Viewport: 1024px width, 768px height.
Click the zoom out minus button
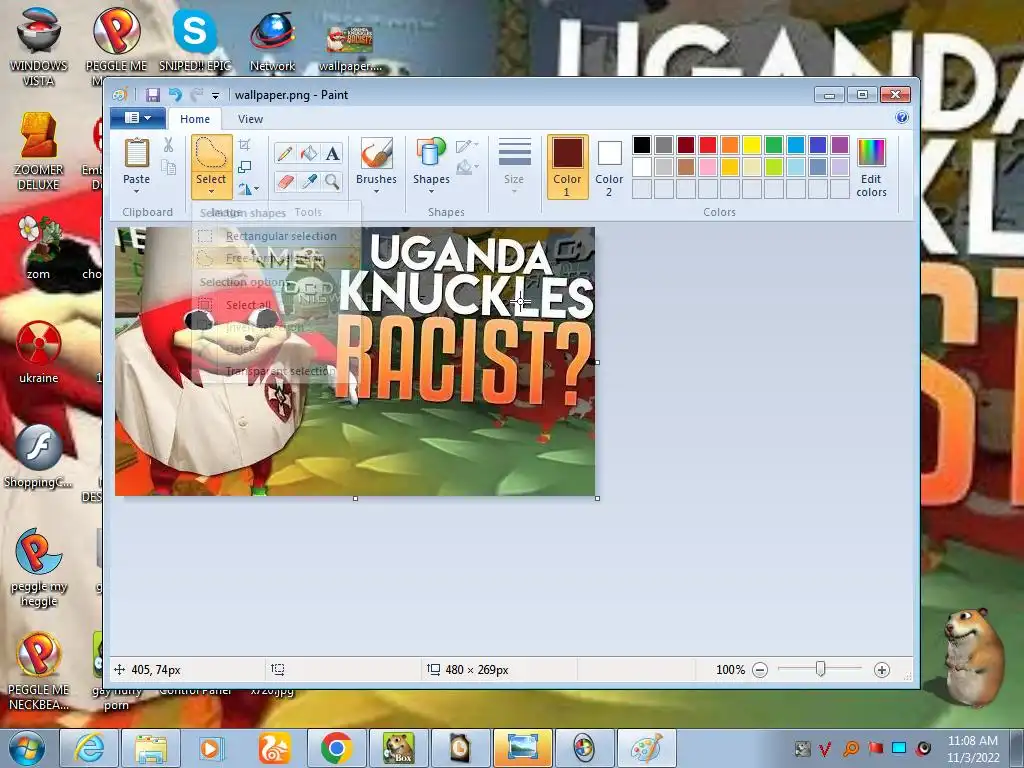click(x=760, y=670)
